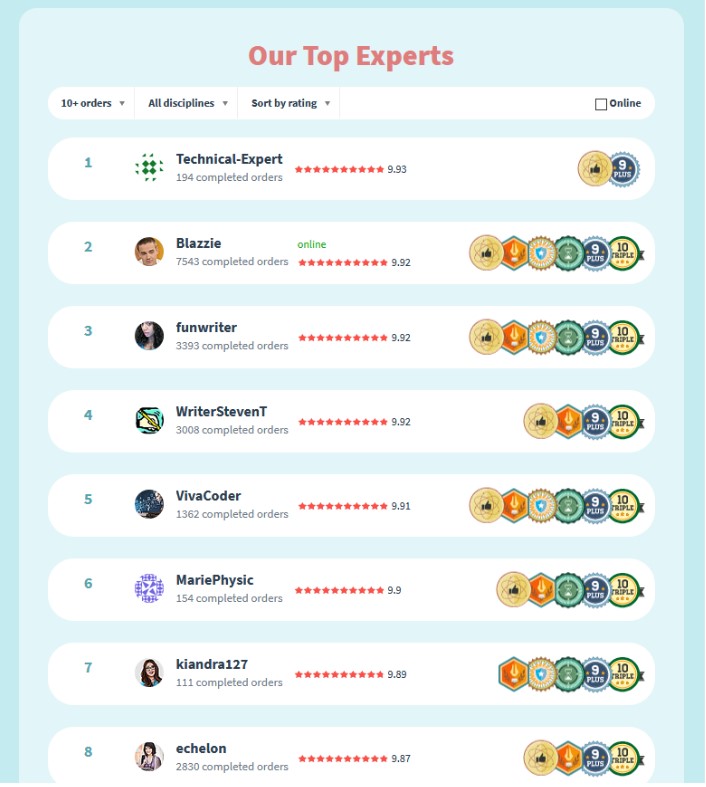
Task: Click the 9 Plus badge for Technical-Expert
Action: 623,169
